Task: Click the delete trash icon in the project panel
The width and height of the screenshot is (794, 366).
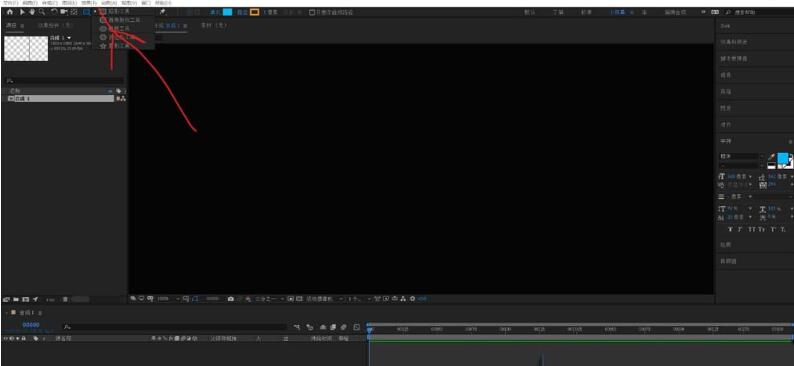Action: pyautogui.click(x=66, y=300)
